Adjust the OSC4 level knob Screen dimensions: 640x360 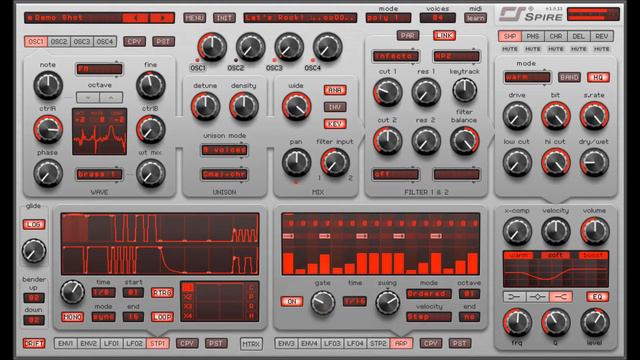(327, 47)
